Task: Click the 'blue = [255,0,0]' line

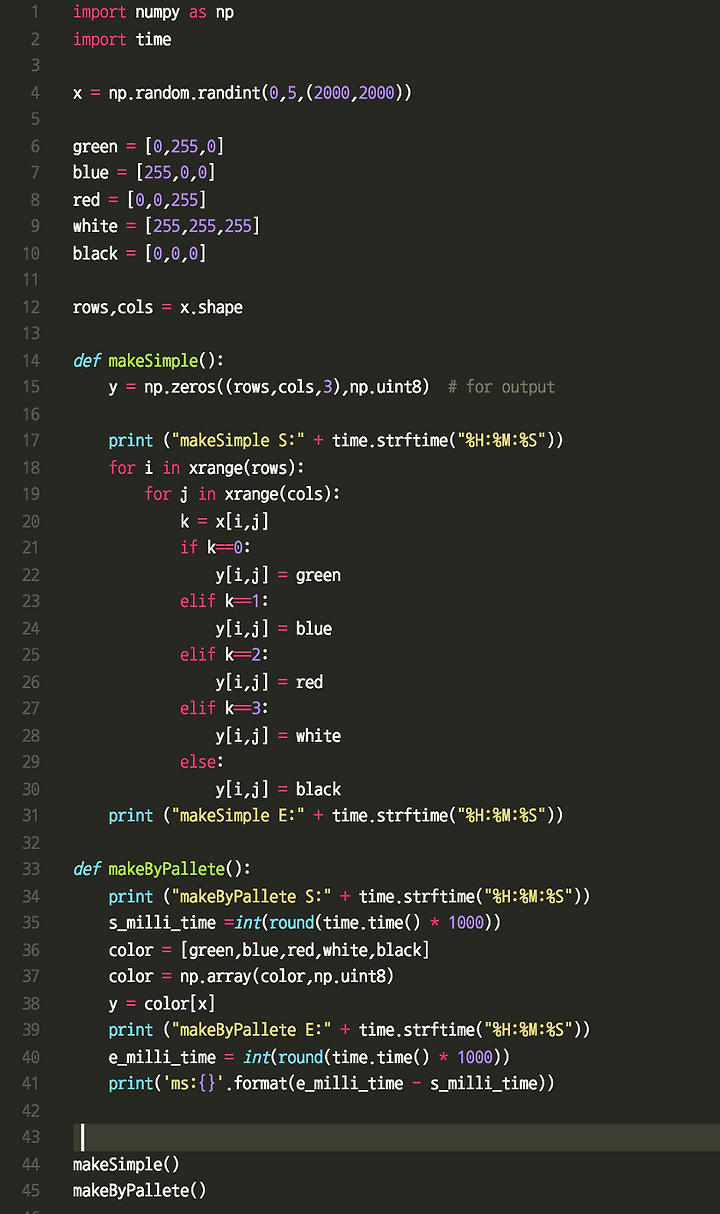Action: coord(144,173)
